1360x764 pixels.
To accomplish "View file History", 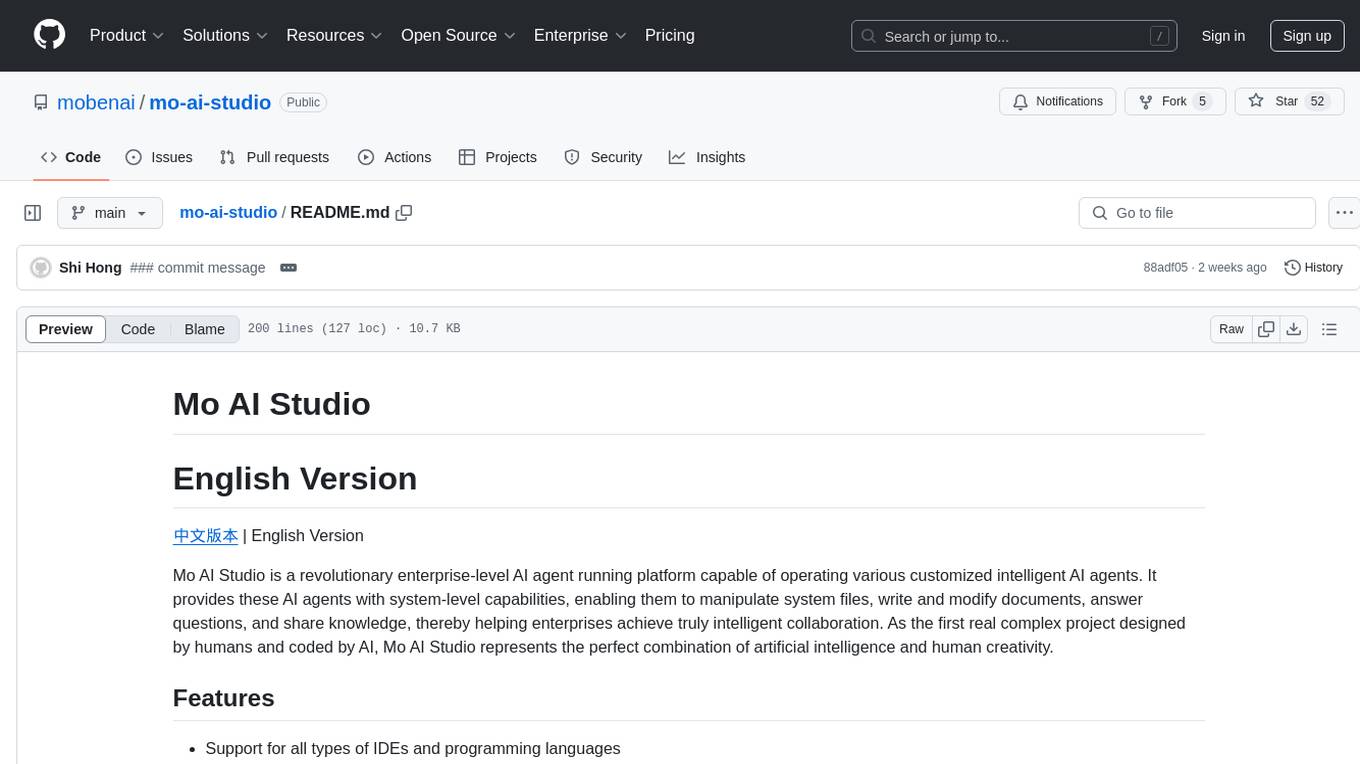I will click(1313, 268).
